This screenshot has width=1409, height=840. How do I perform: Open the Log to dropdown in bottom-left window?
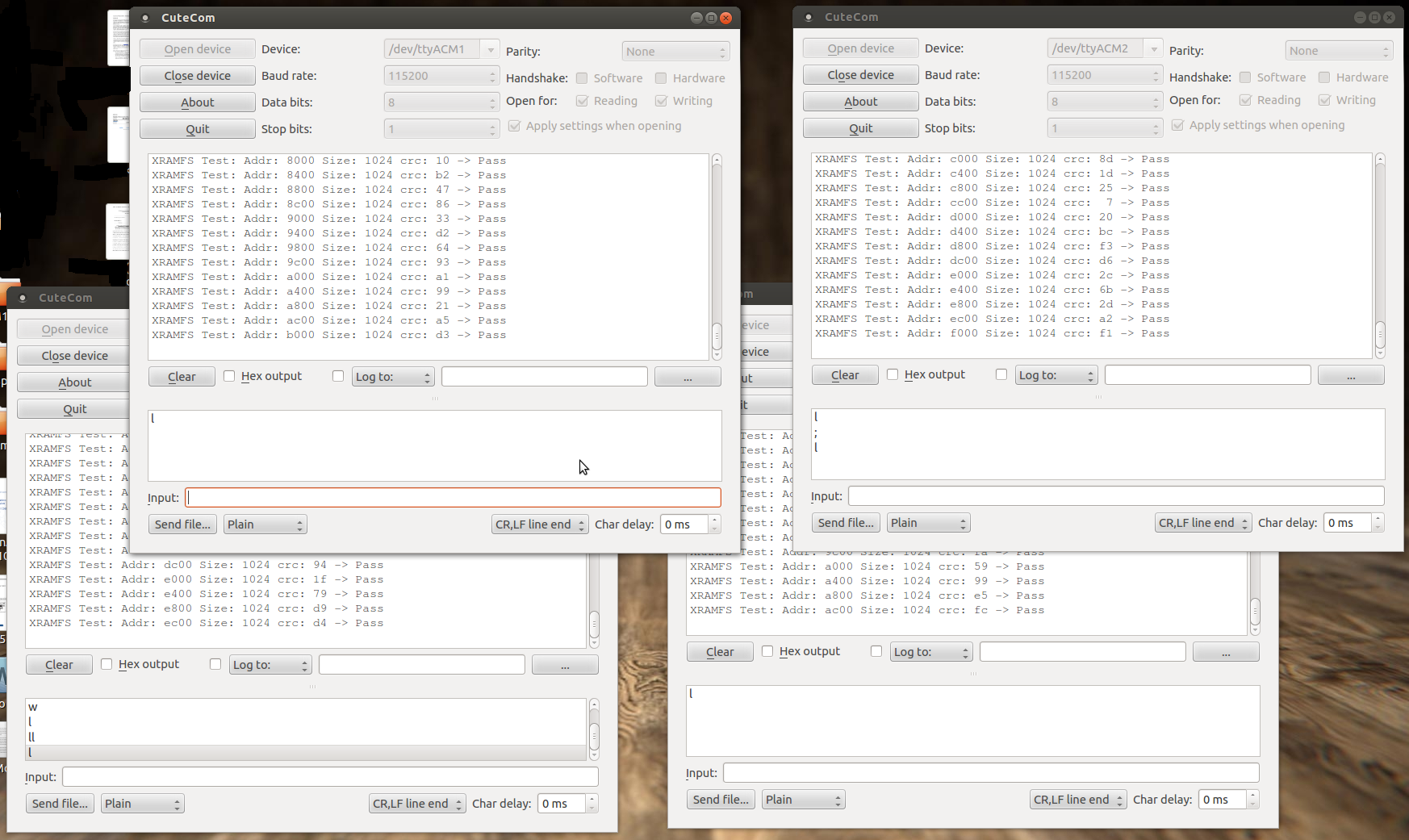270,665
